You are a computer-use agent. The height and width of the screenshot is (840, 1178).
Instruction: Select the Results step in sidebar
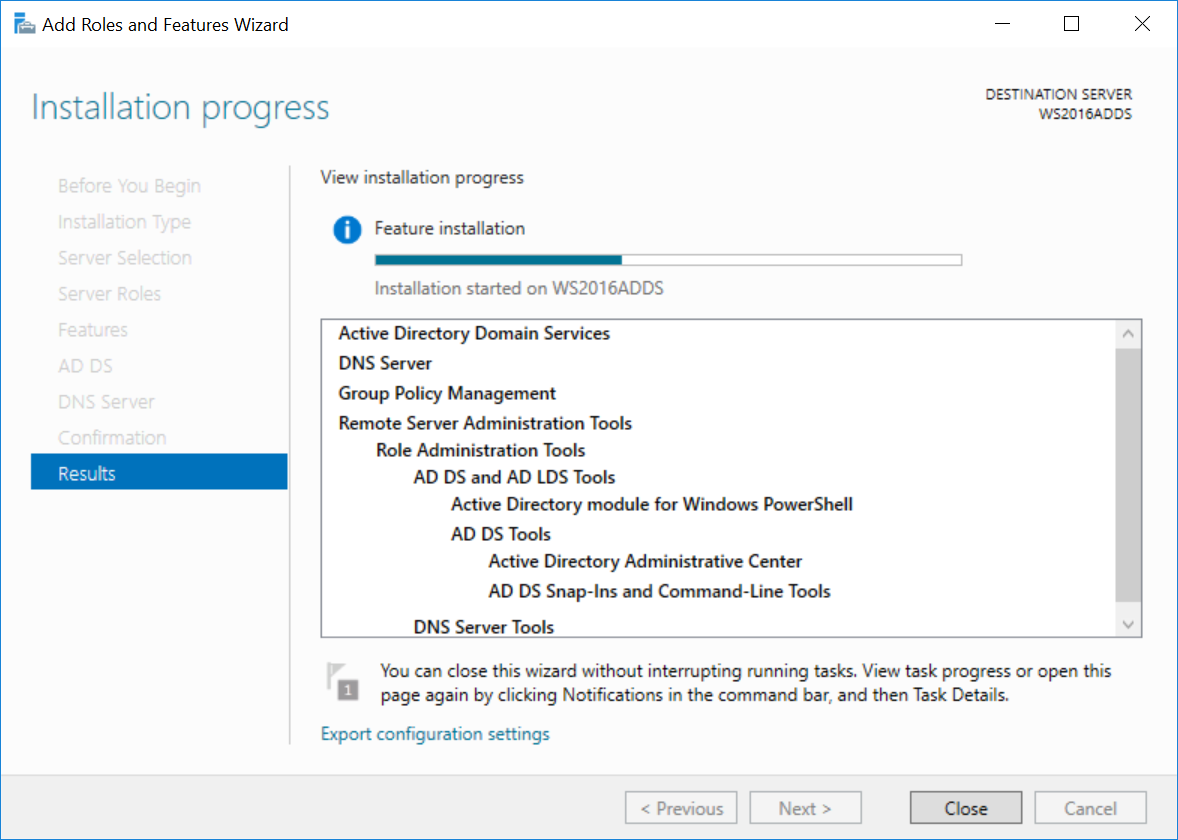[x=159, y=473]
